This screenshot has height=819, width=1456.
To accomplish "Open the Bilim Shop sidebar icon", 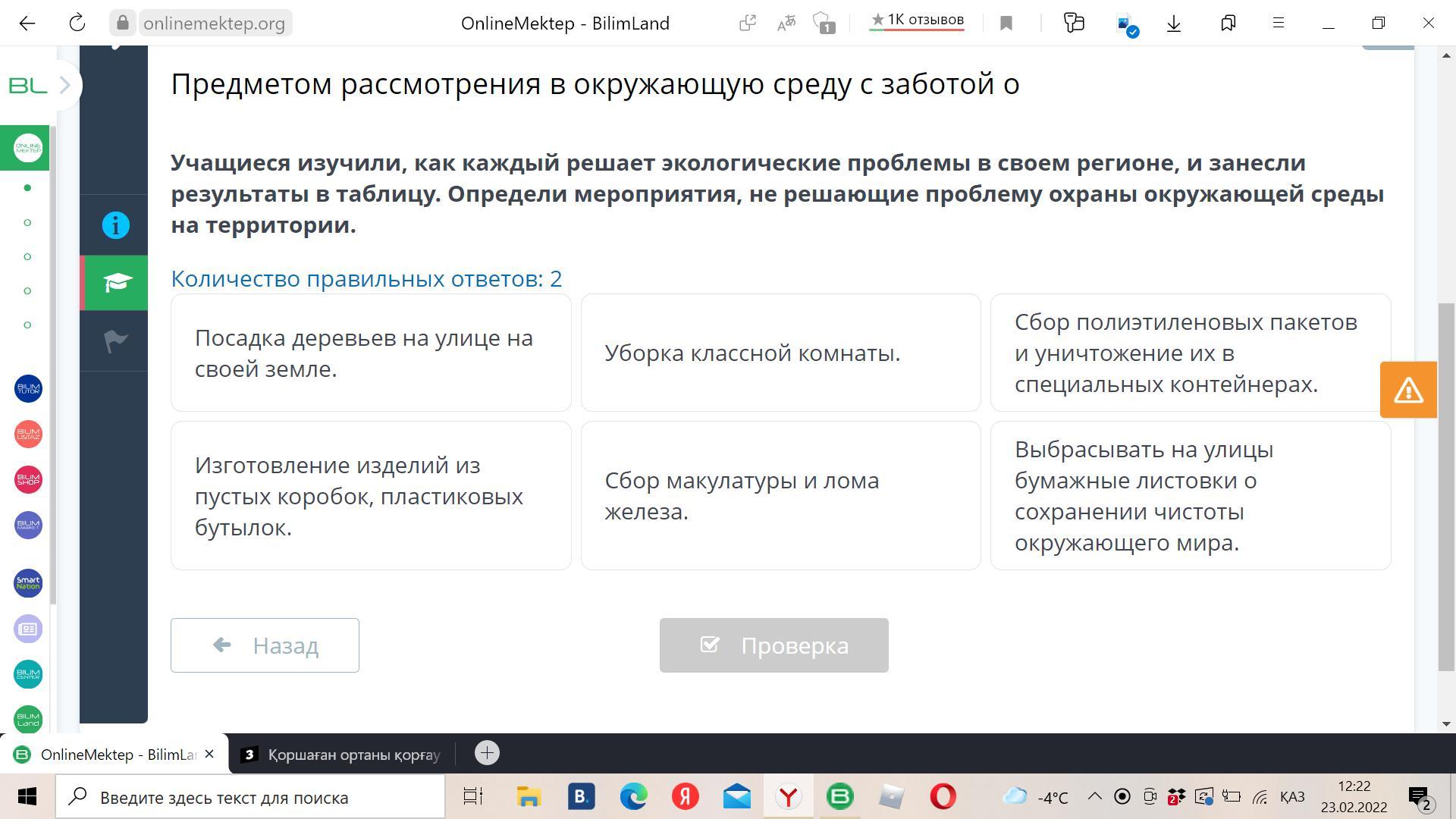I will click(28, 479).
